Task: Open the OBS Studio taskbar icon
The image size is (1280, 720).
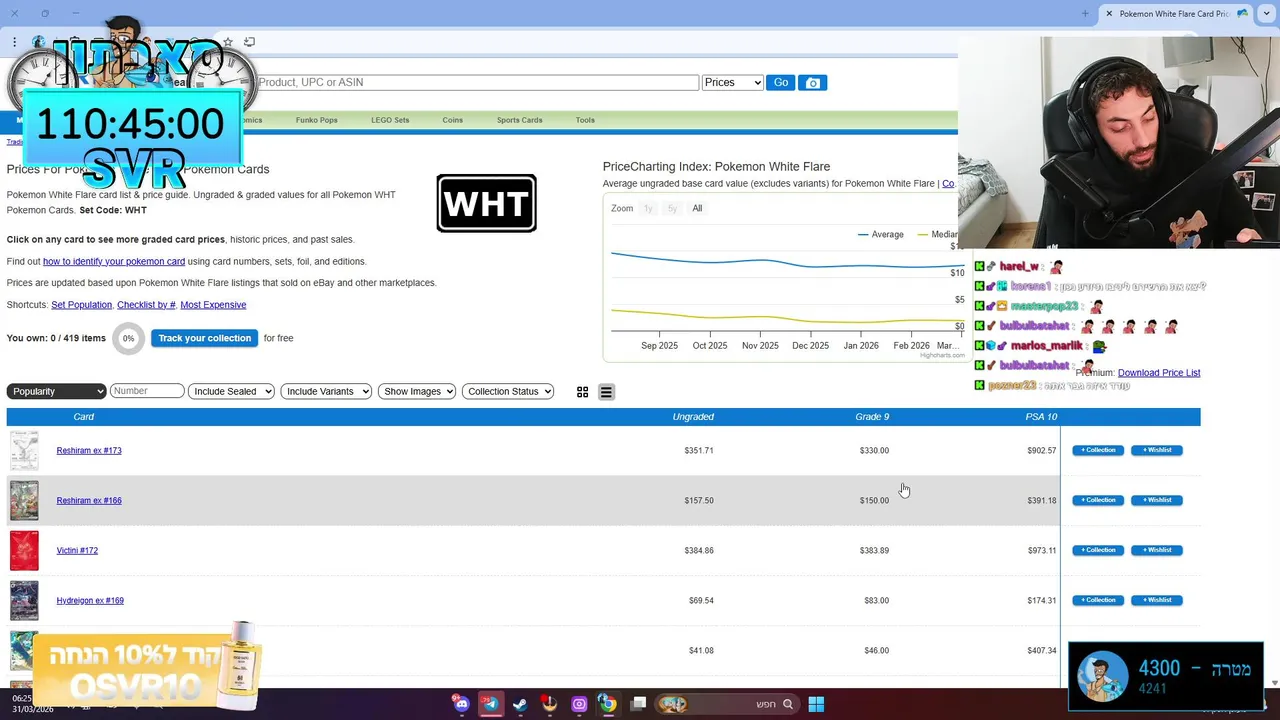Action: (549, 704)
